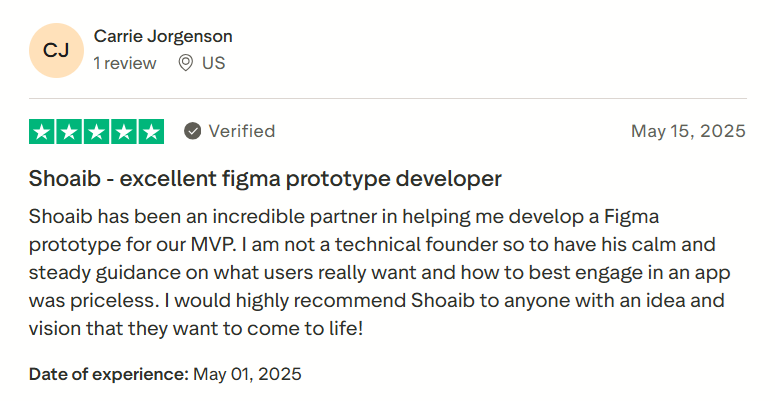The image size is (775, 401).
Task: Click the fourth green star
Action: (x=124, y=132)
